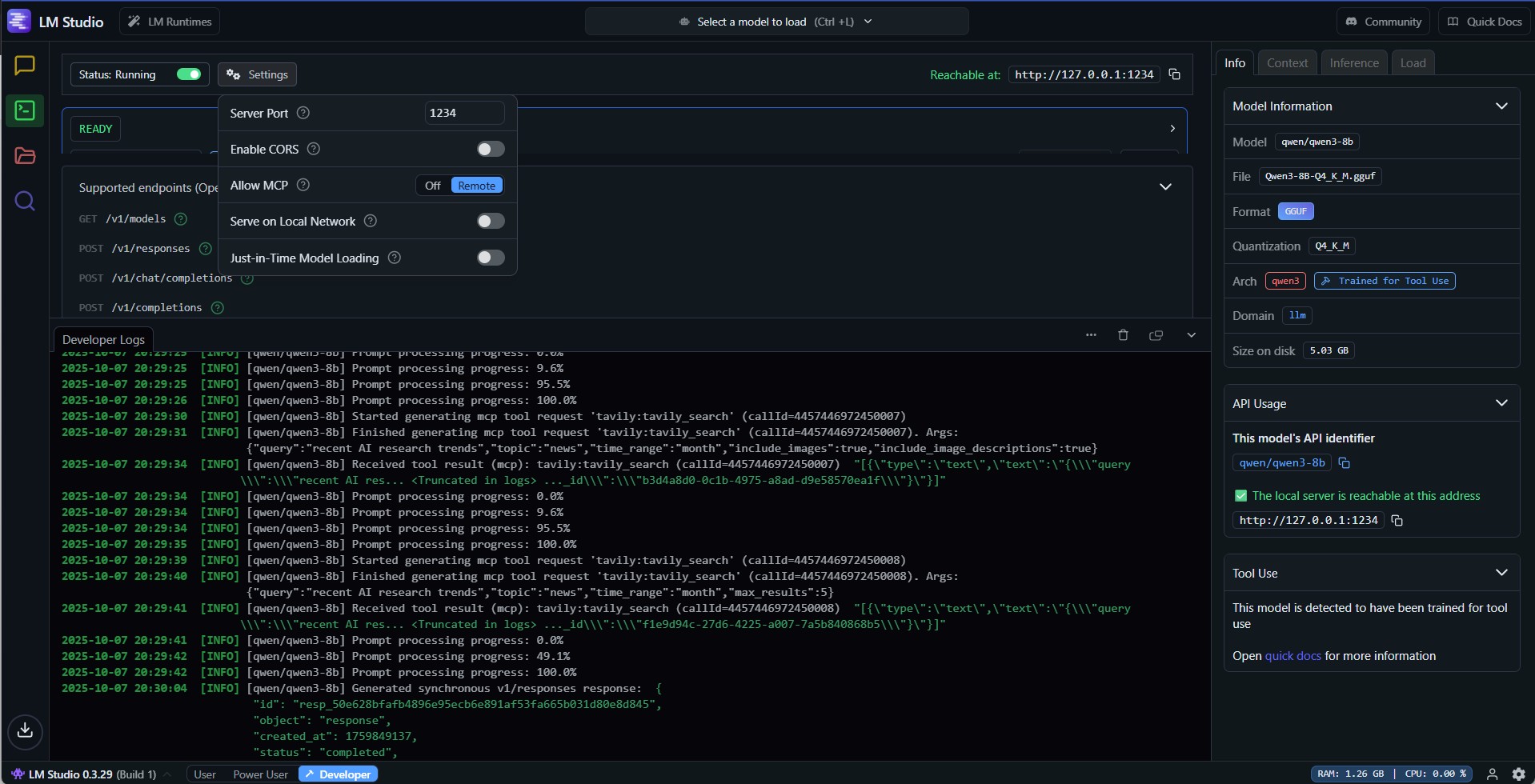Clear developer logs using the trash icon
The height and width of the screenshot is (784, 1535).
click(x=1123, y=335)
